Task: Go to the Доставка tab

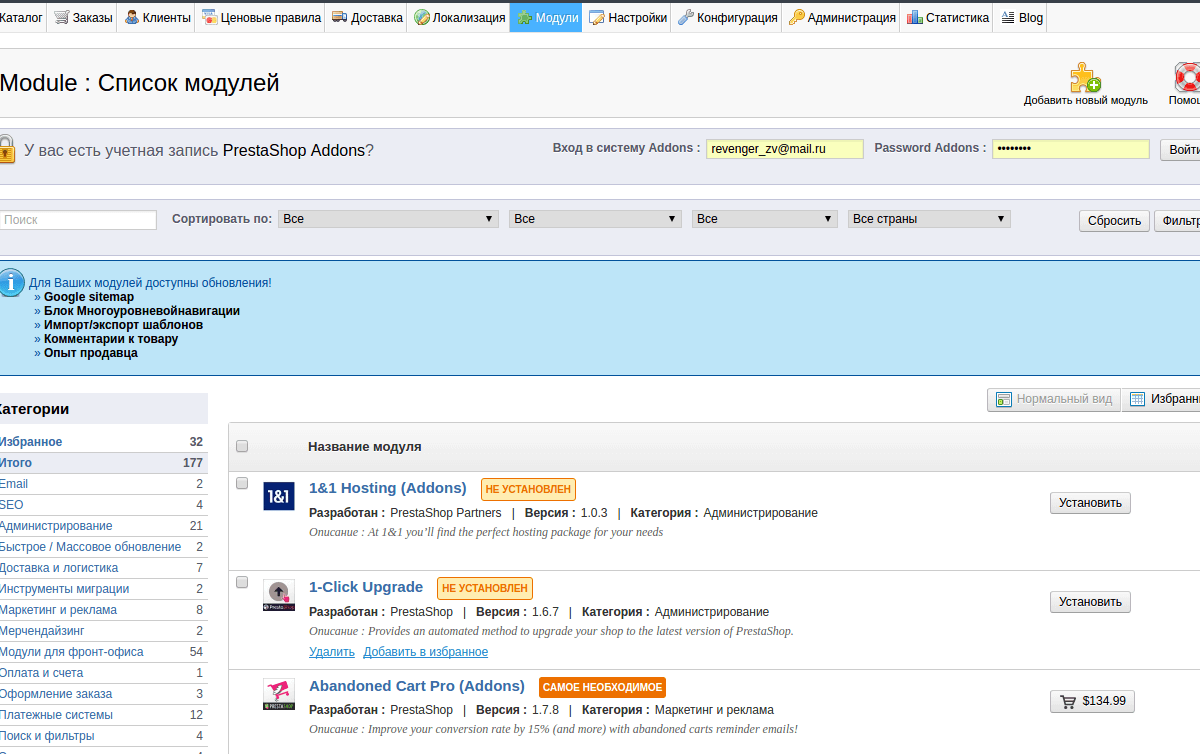Action: (x=366, y=17)
